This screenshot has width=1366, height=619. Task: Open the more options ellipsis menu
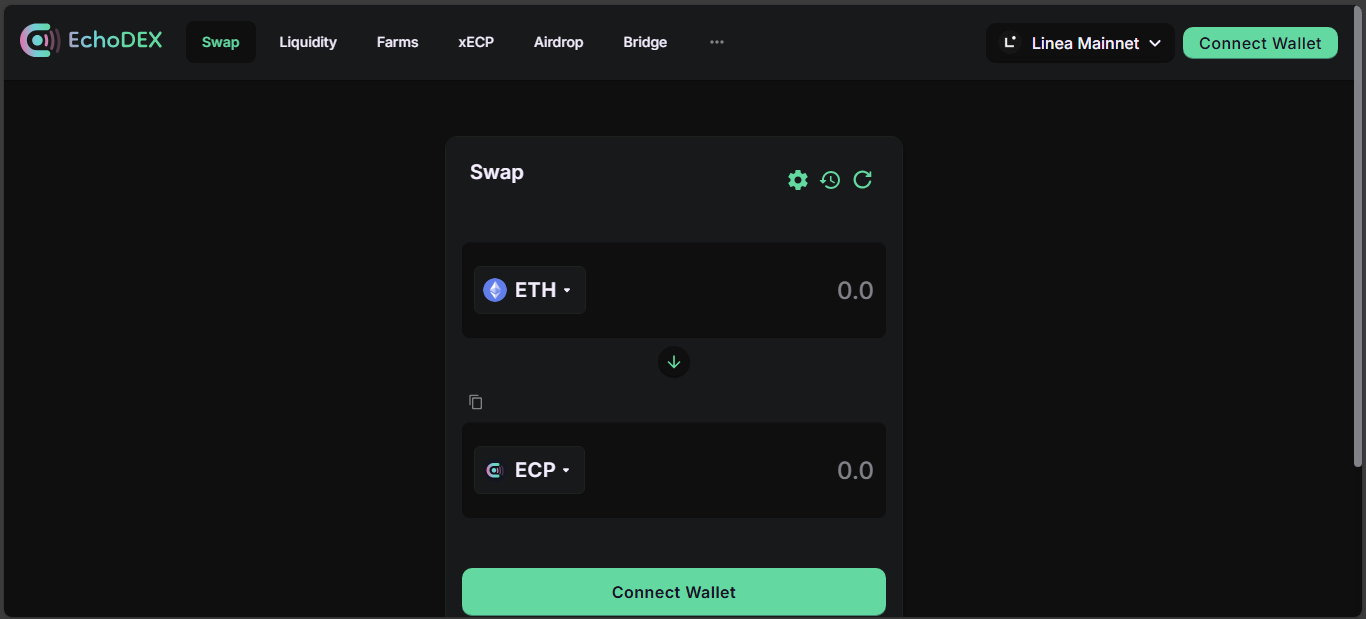point(717,42)
